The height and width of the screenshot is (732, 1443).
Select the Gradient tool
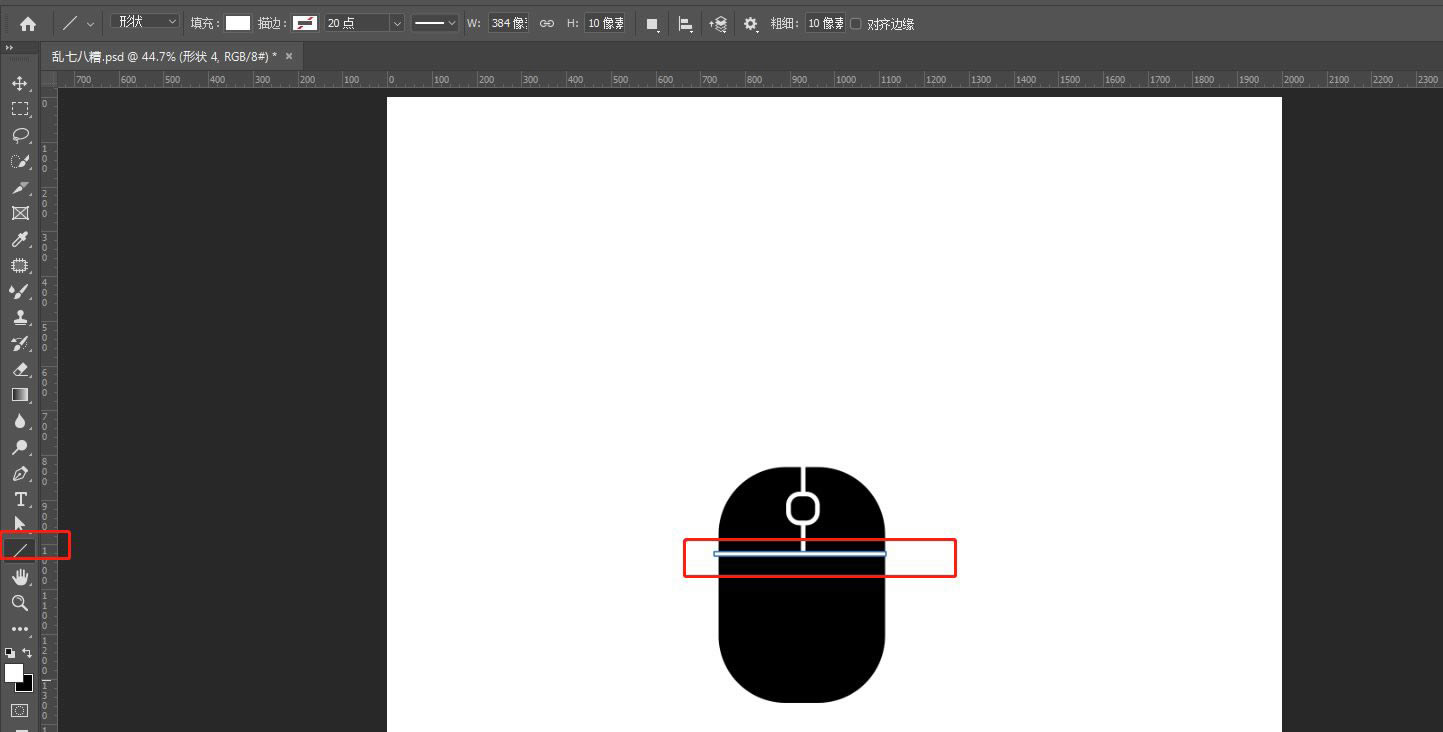[x=19, y=395]
